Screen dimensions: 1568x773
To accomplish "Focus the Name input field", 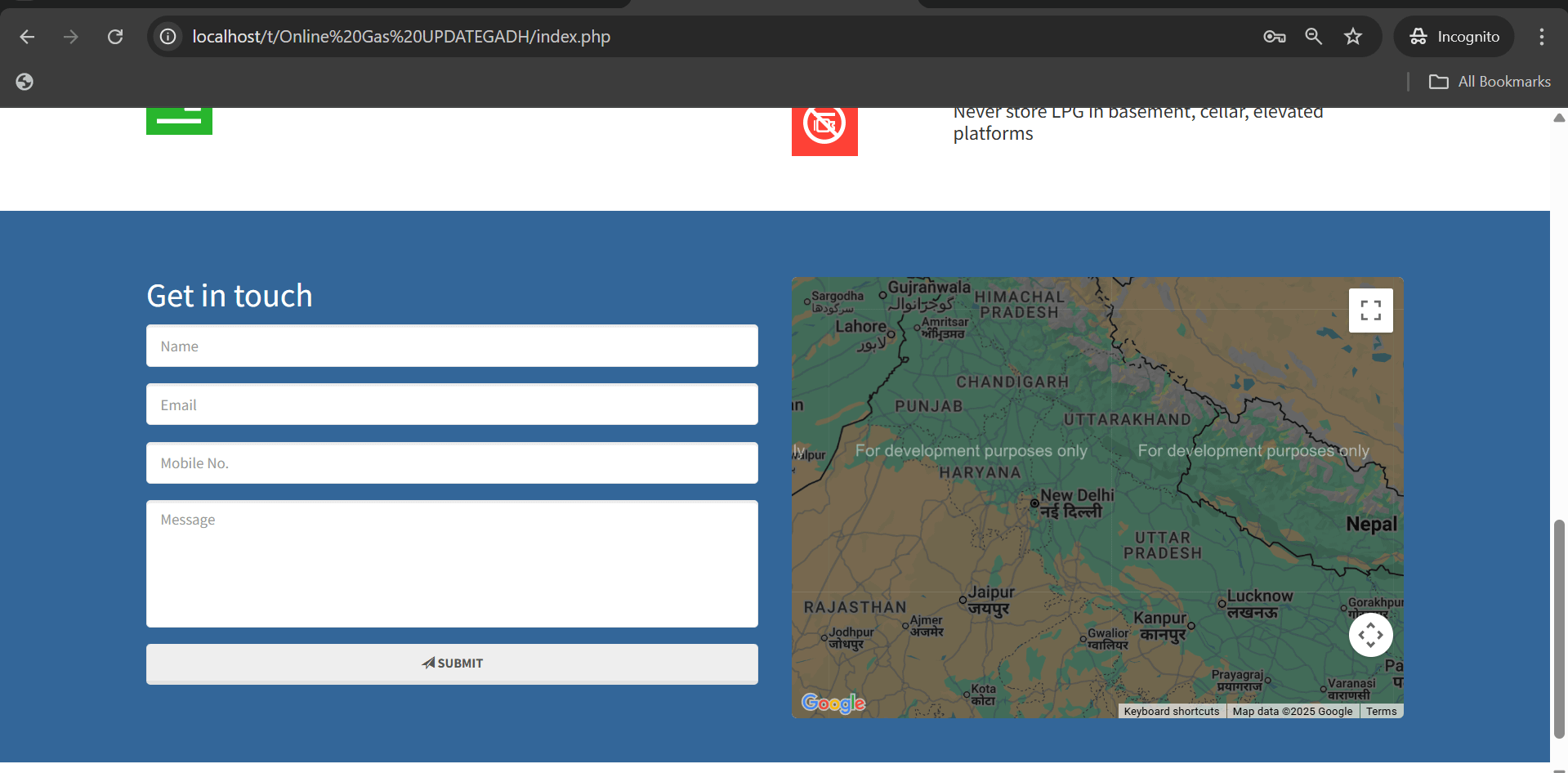I will (x=452, y=346).
